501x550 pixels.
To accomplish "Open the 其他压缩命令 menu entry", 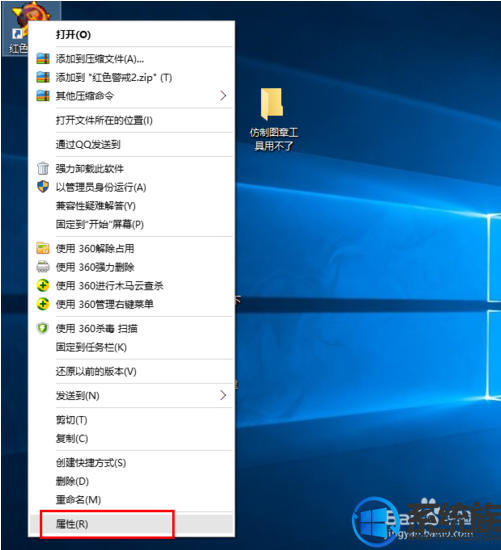I will [131, 95].
